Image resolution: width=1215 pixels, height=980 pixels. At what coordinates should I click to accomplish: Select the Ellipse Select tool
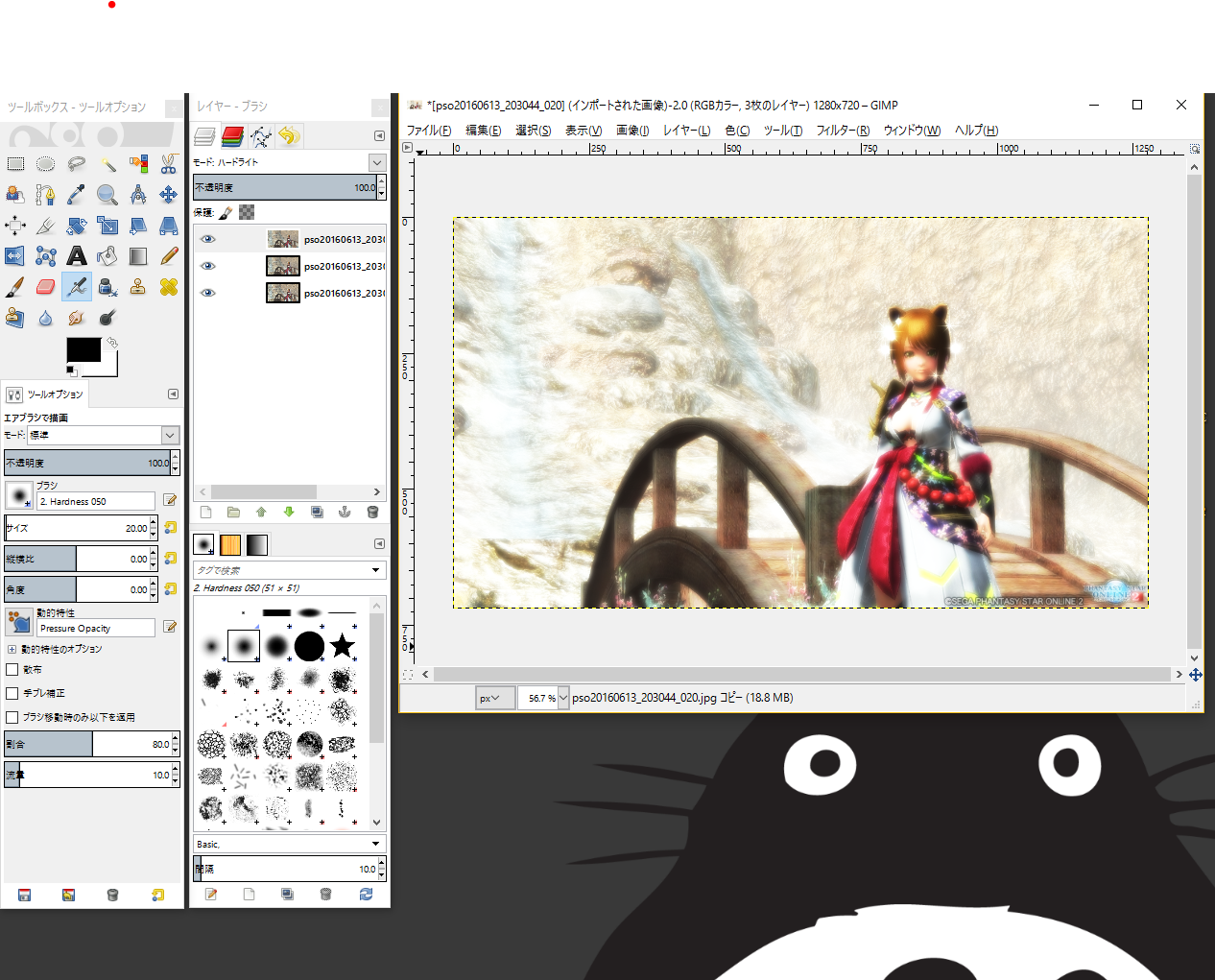pos(46,164)
